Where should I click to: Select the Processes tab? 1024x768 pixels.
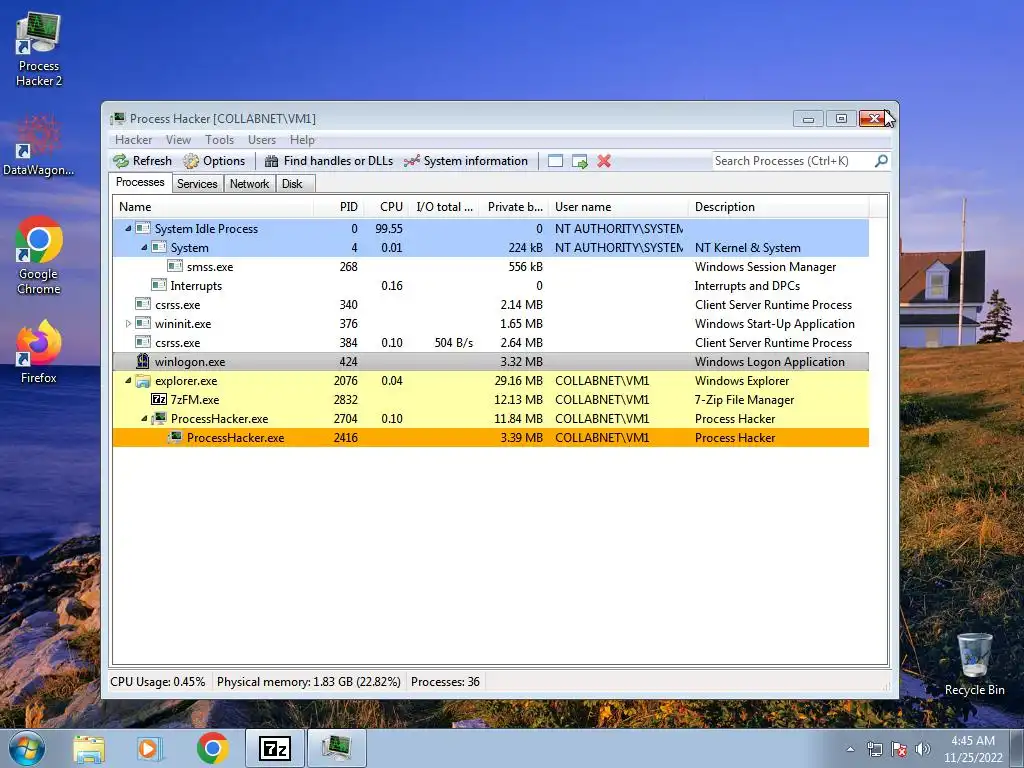140,182
